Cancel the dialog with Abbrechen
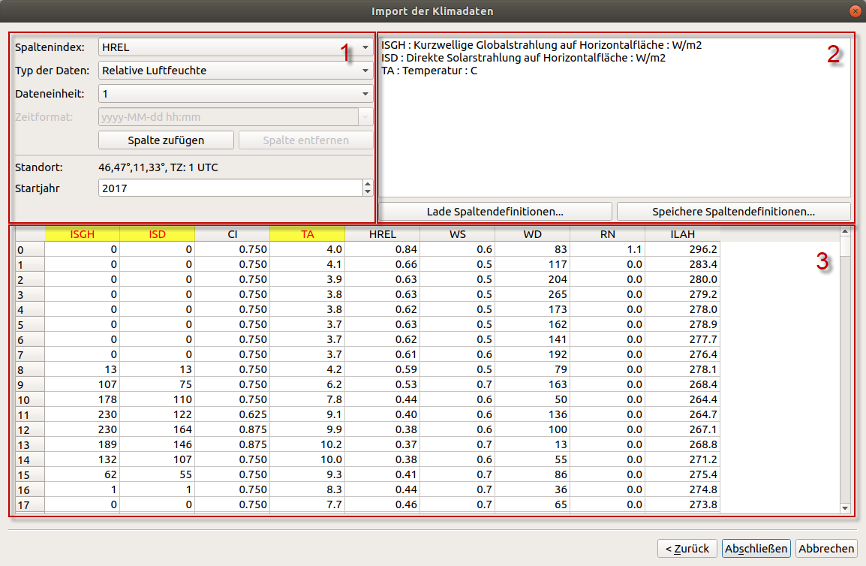 click(x=826, y=548)
